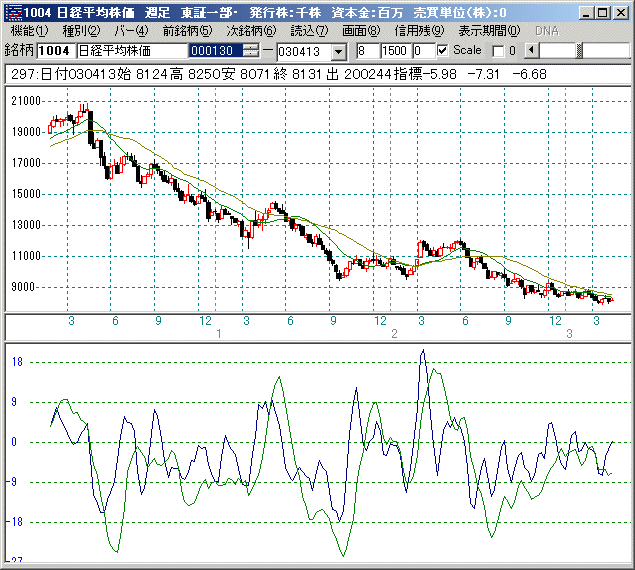Click the stock code field showing 1004

pyautogui.click(x=53, y=50)
